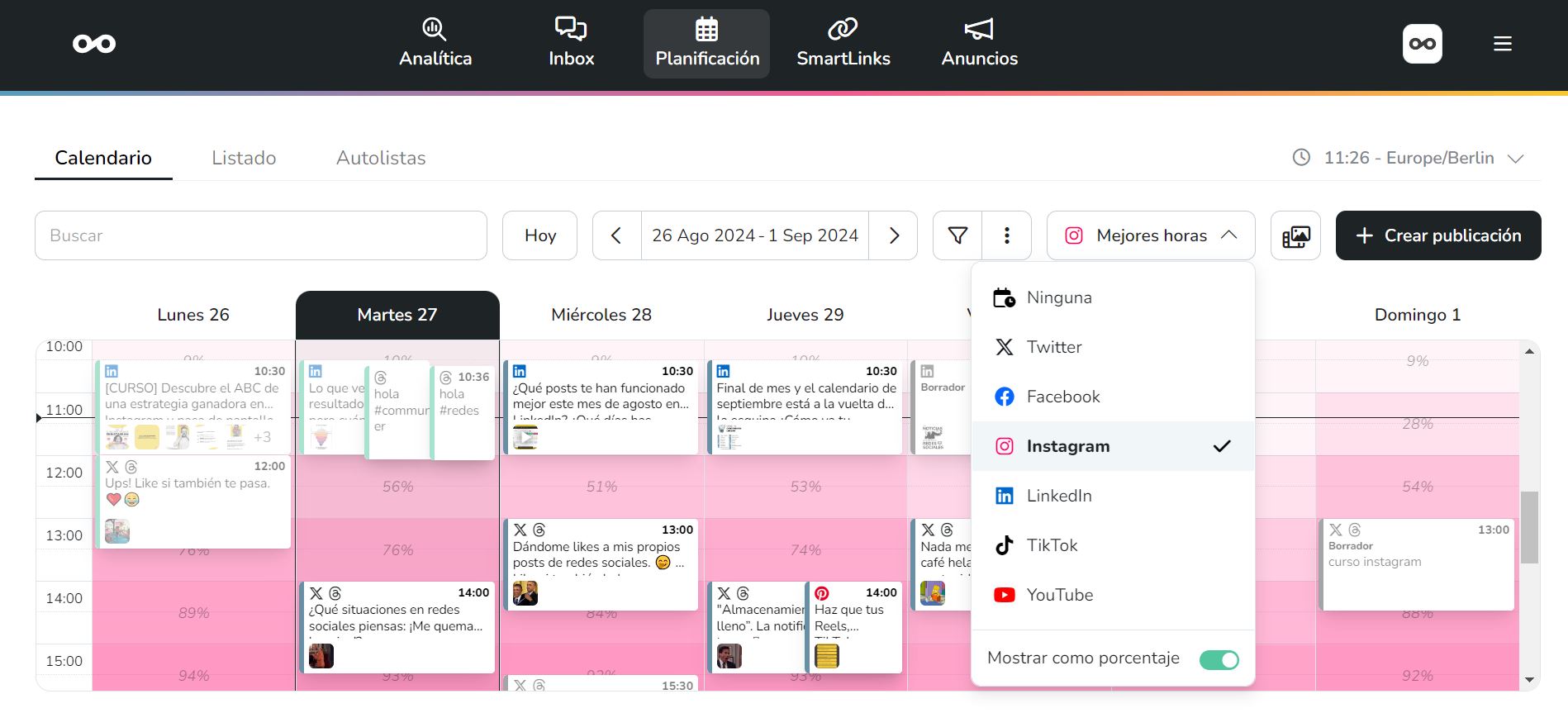Click the scrollbar down arrow
The height and width of the screenshot is (713, 1568).
coord(1529,680)
